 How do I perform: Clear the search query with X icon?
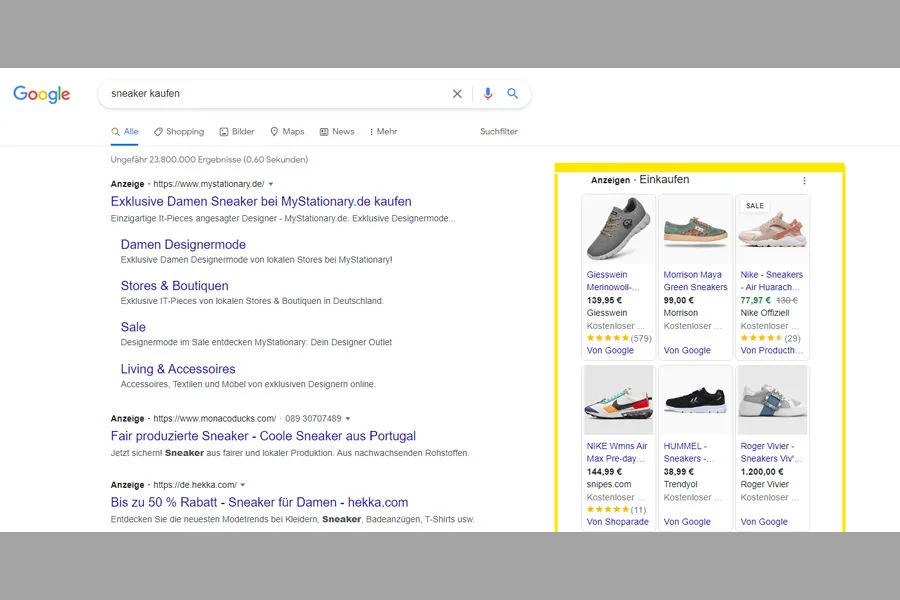[457, 94]
